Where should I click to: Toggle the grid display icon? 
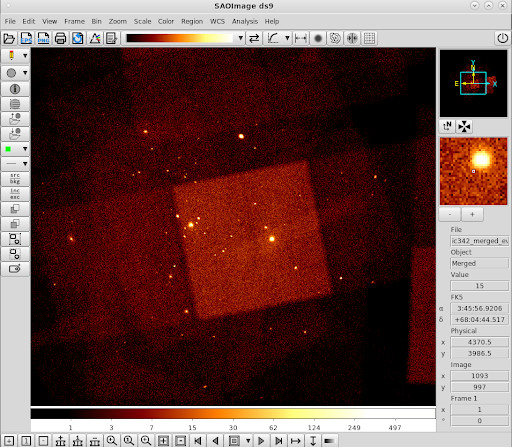click(x=369, y=38)
